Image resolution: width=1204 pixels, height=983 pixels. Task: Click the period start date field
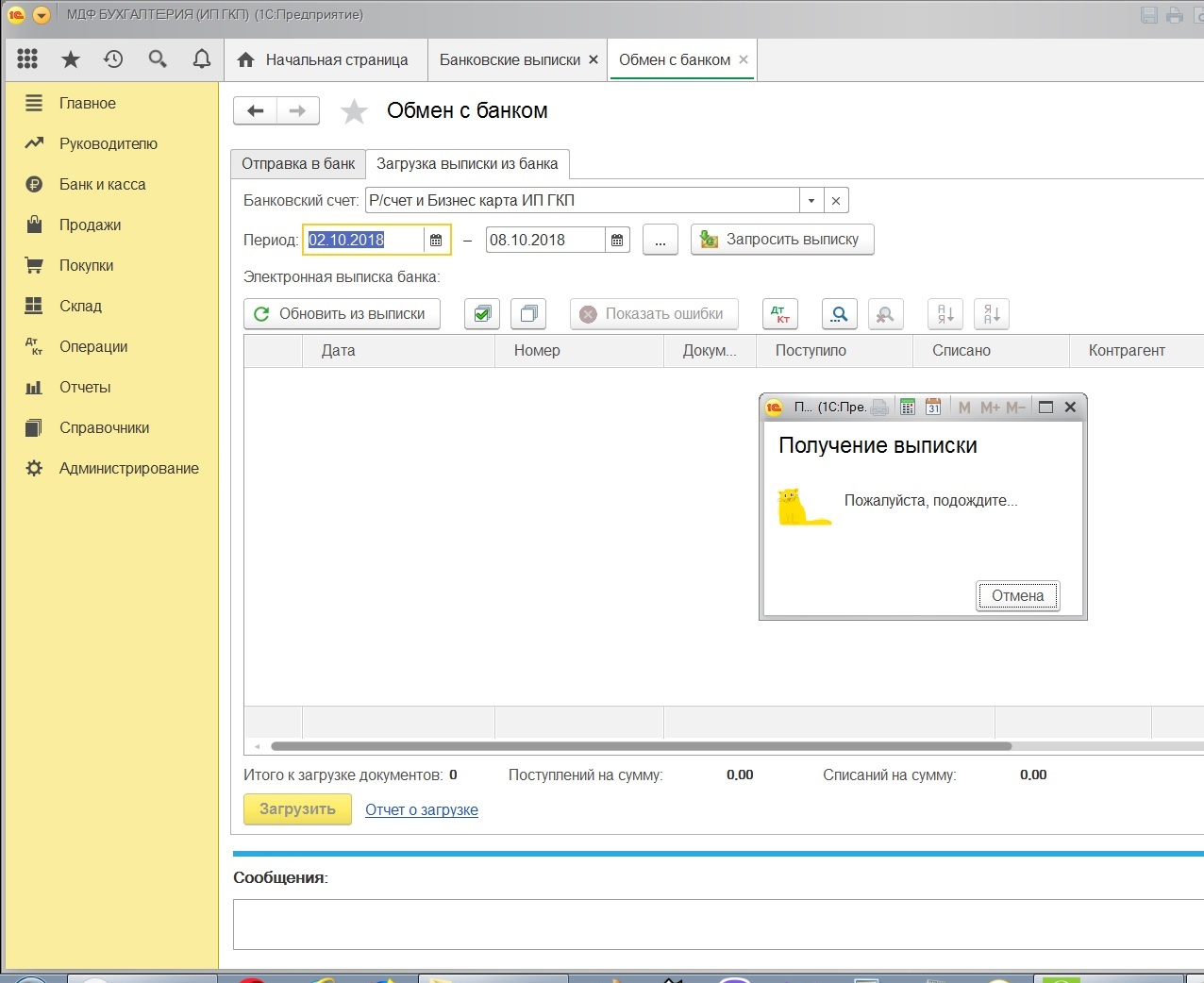click(x=363, y=241)
